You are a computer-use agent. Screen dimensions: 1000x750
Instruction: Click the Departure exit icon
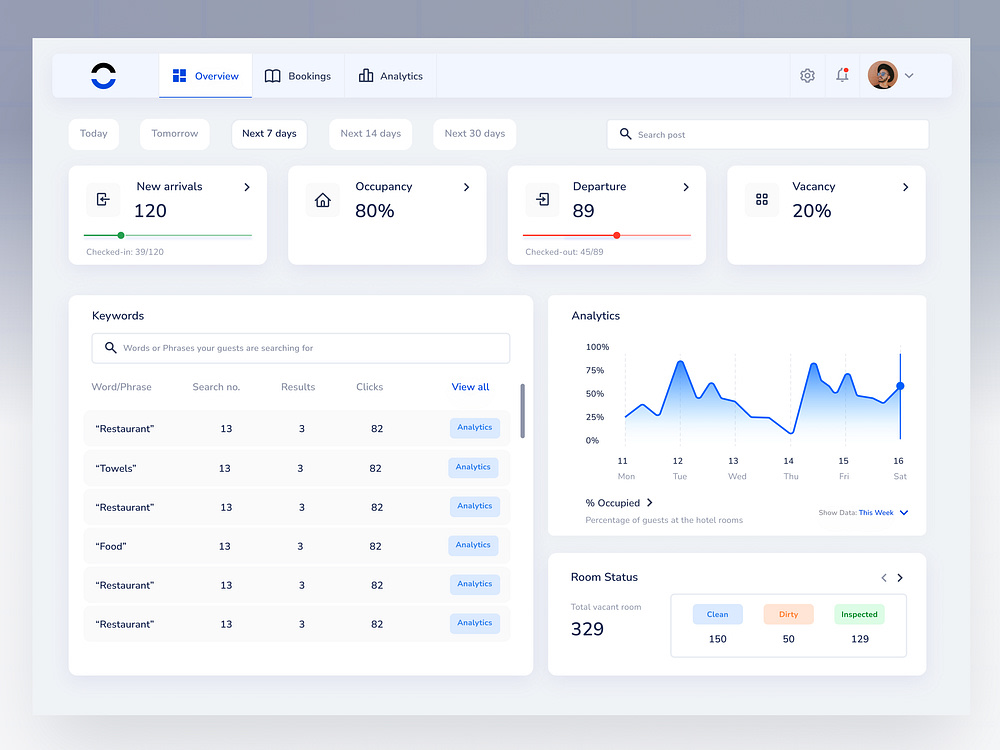tap(542, 200)
